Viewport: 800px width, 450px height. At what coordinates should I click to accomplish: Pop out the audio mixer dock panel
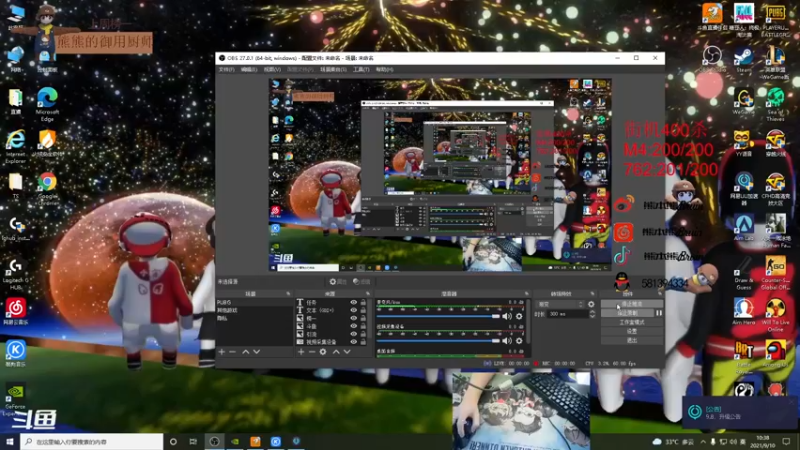point(526,294)
